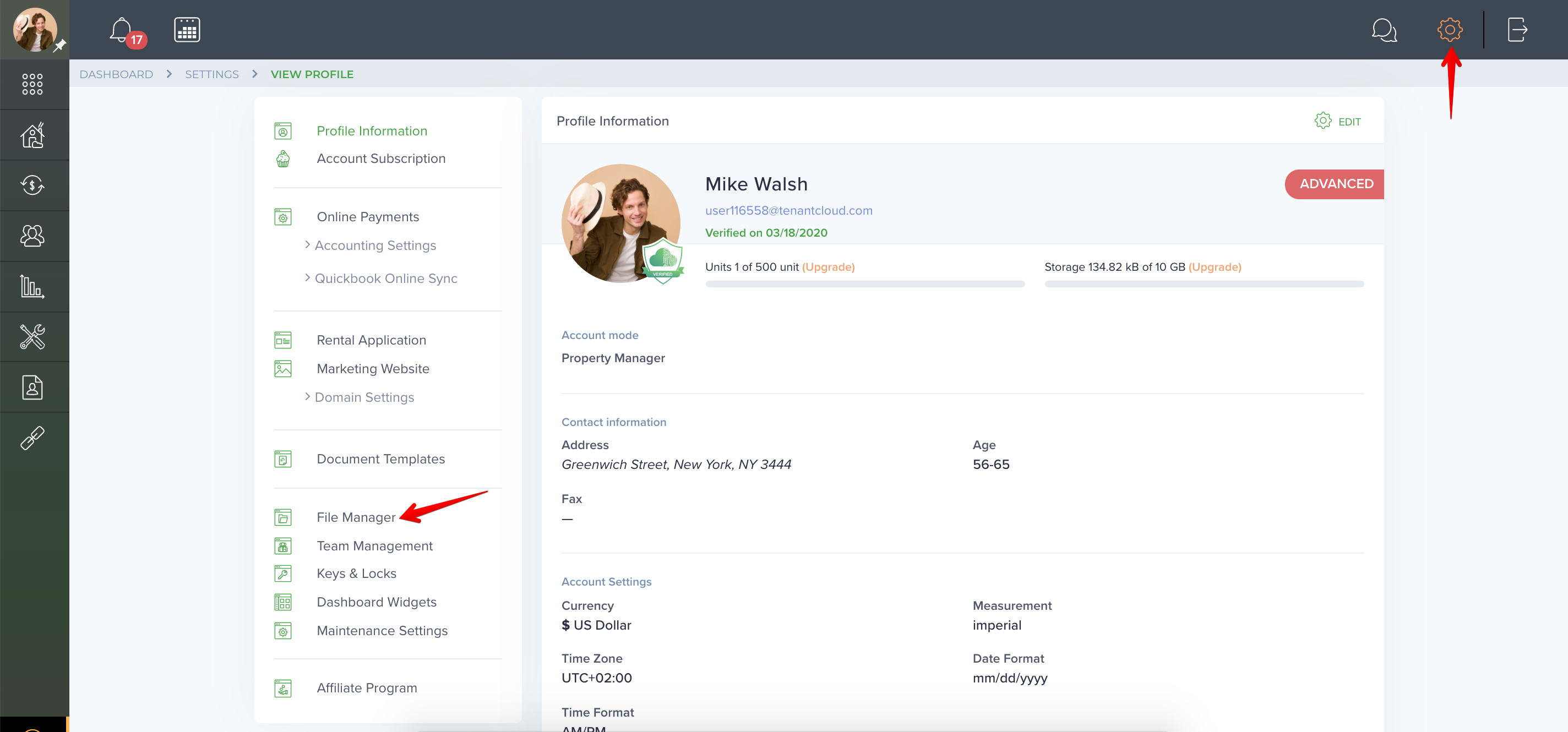
Task: Click the Property Manager account mode text
Action: pos(613,358)
